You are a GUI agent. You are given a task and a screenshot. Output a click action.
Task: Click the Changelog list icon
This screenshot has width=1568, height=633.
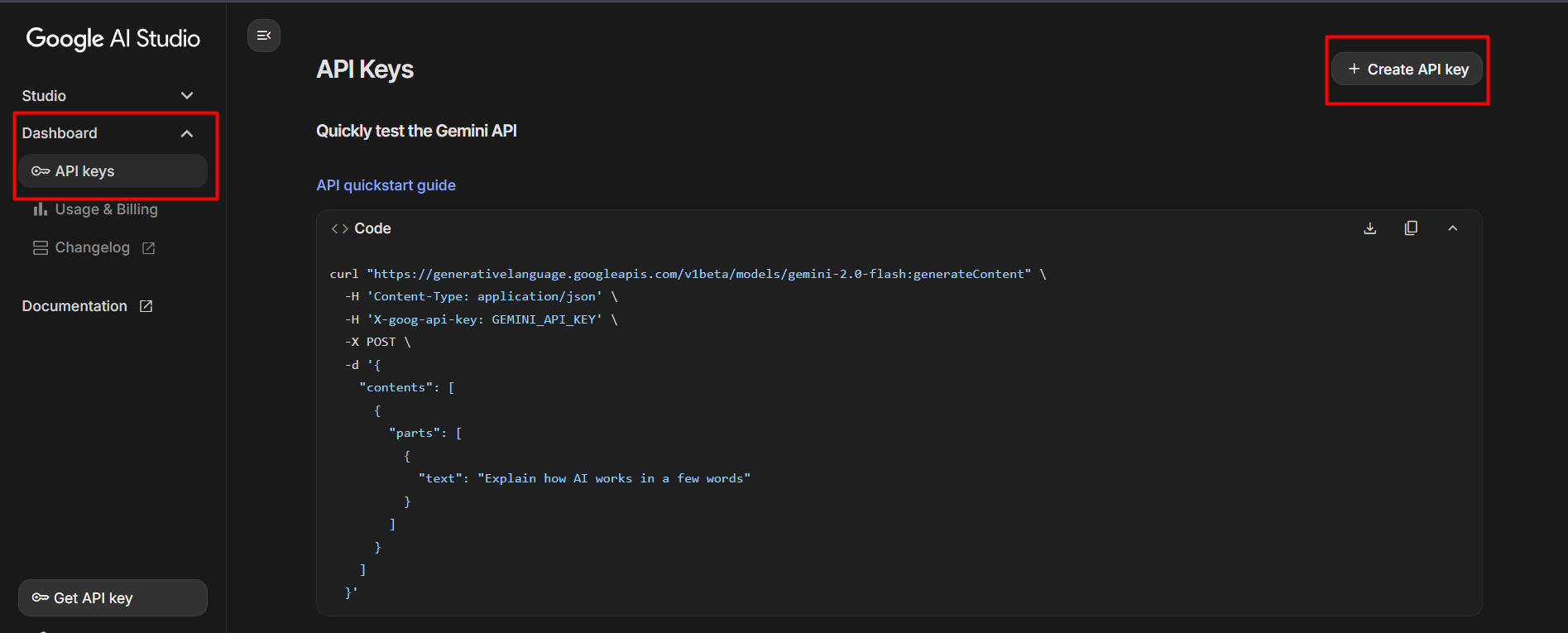[x=40, y=247]
